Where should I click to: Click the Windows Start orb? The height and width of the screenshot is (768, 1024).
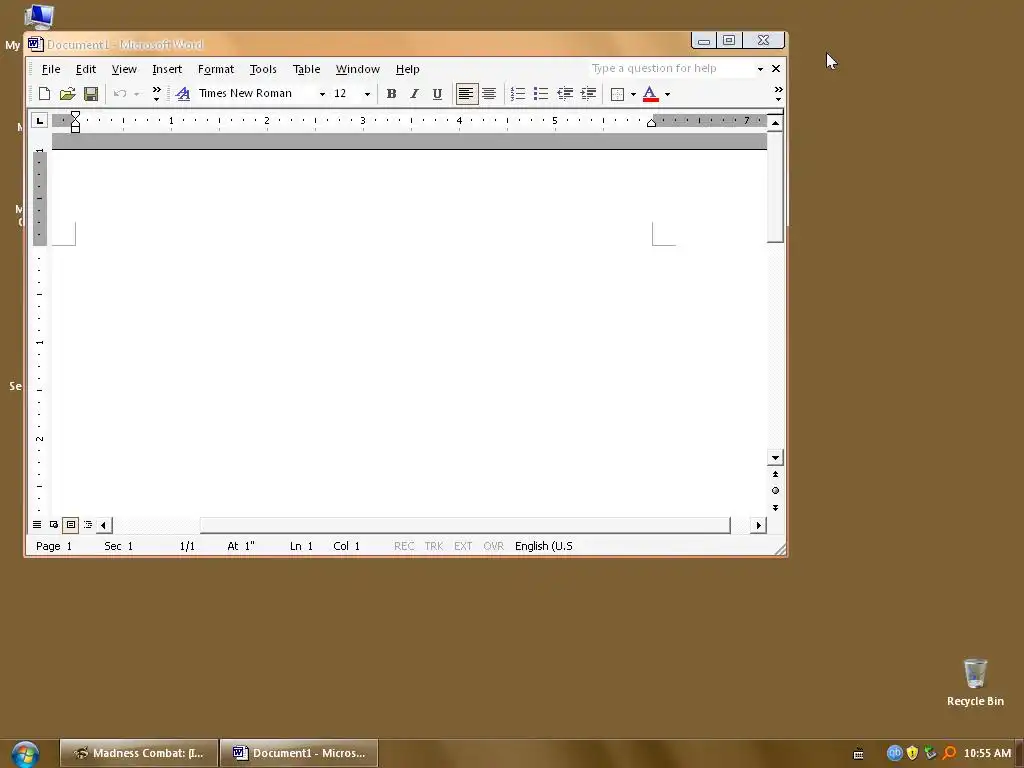(25, 754)
